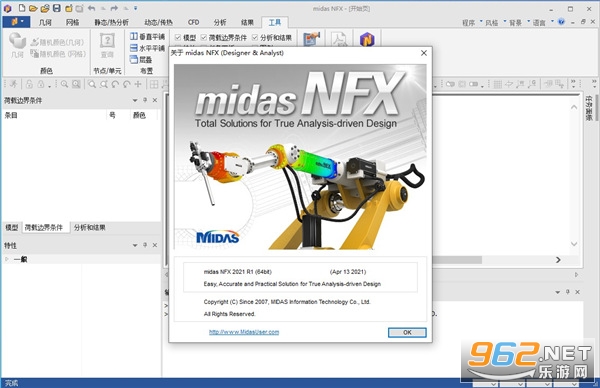Screen dimensions: 600x388
Task: Open the 结果 results ribbon tab
Action: [247, 23]
